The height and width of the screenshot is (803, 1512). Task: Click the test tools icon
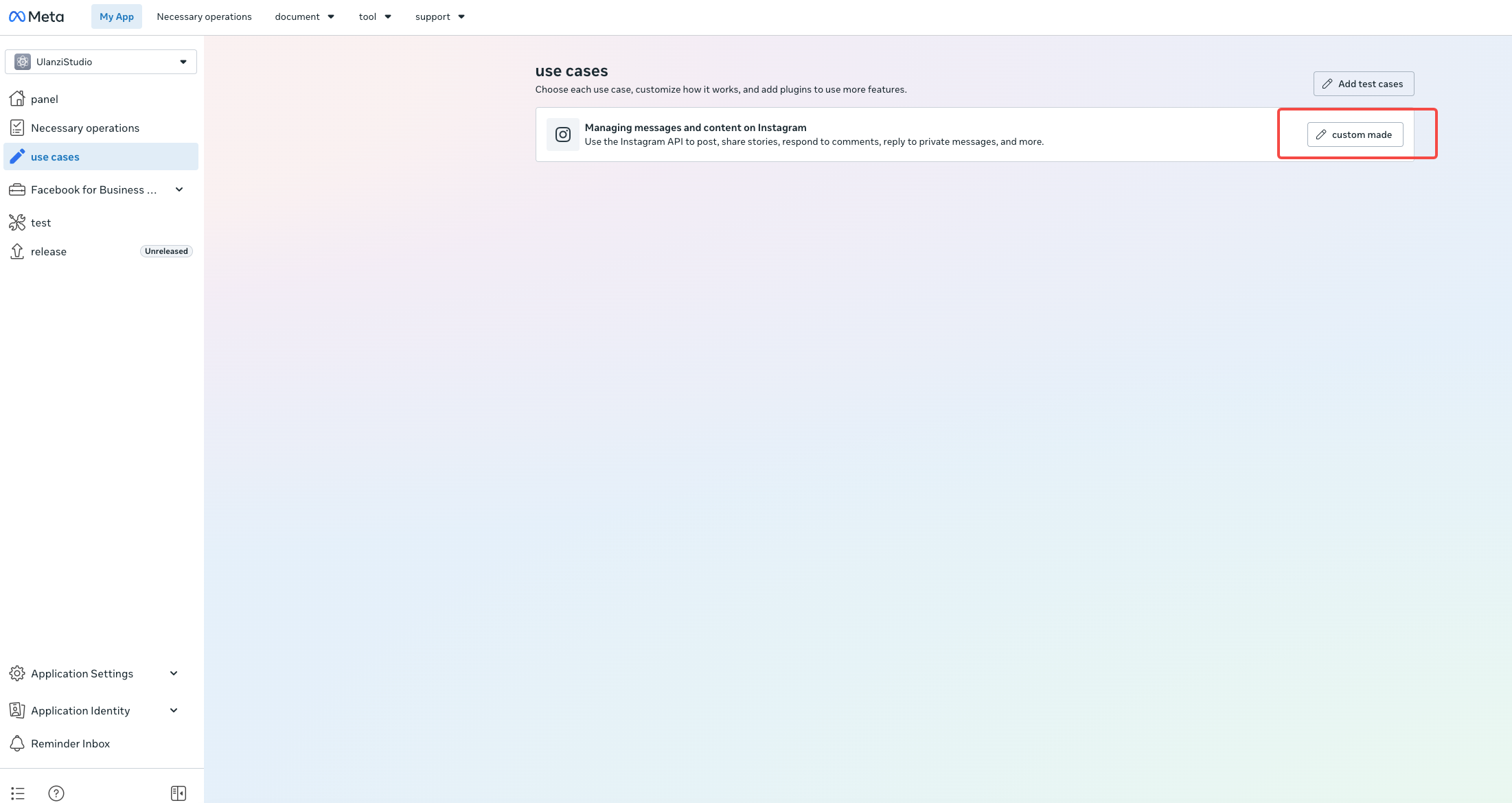[x=17, y=222]
